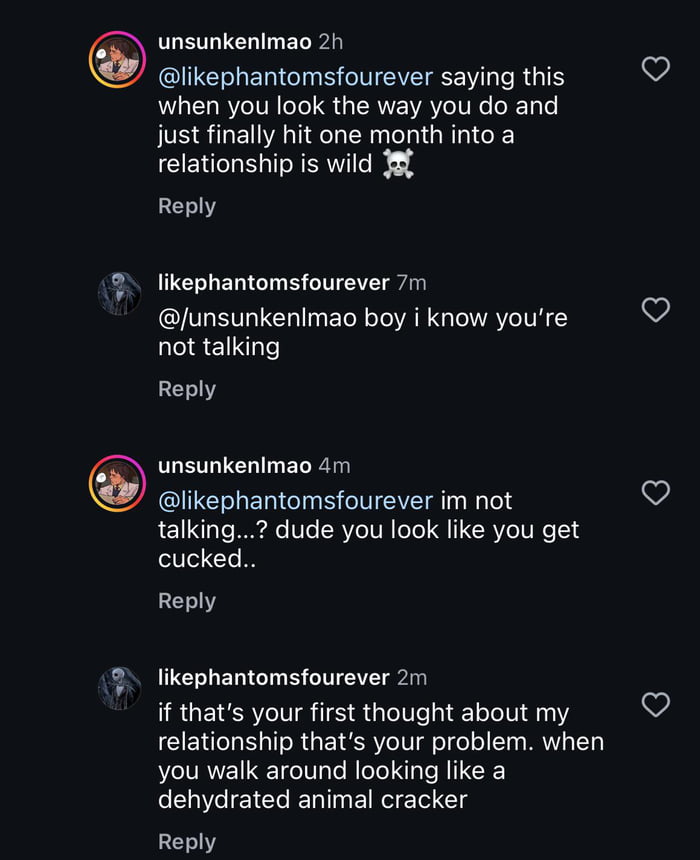Image resolution: width=700 pixels, height=860 pixels.
Task: Tap the blue @likephantomsfourever mention before 'im not'
Action: 295,500
